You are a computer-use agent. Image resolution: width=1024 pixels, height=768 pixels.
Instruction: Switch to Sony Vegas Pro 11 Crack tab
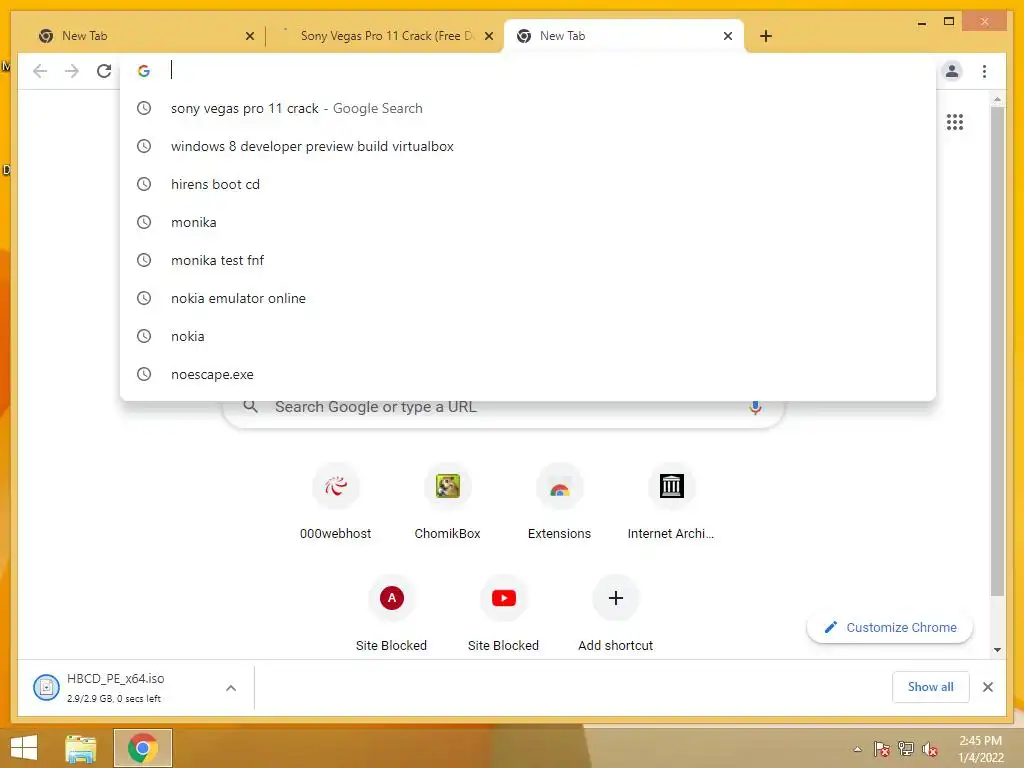pyautogui.click(x=385, y=36)
